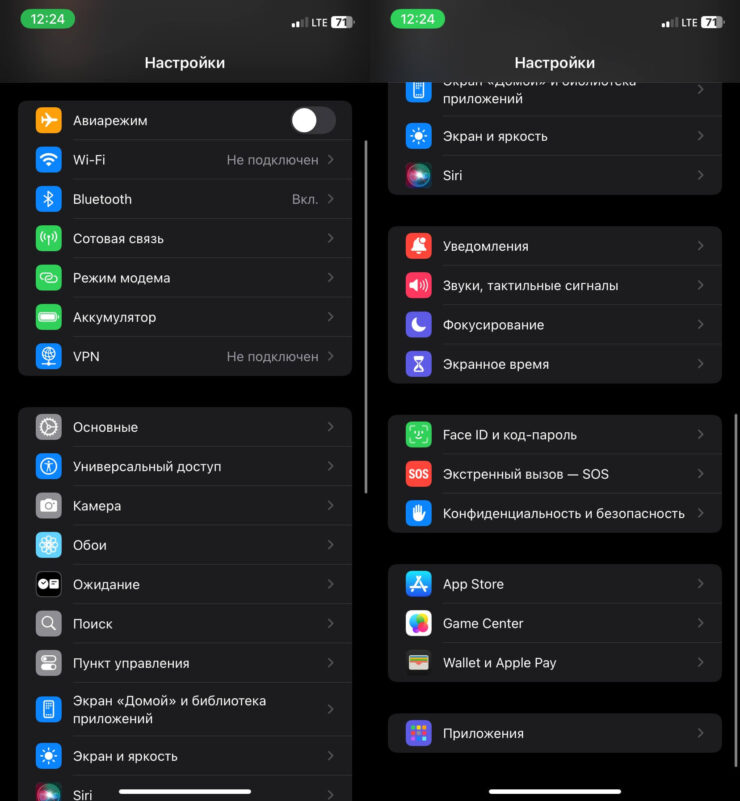Tap VPN's Не подключен status
This screenshot has width=740, height=801.
click(x=272, y=357)
